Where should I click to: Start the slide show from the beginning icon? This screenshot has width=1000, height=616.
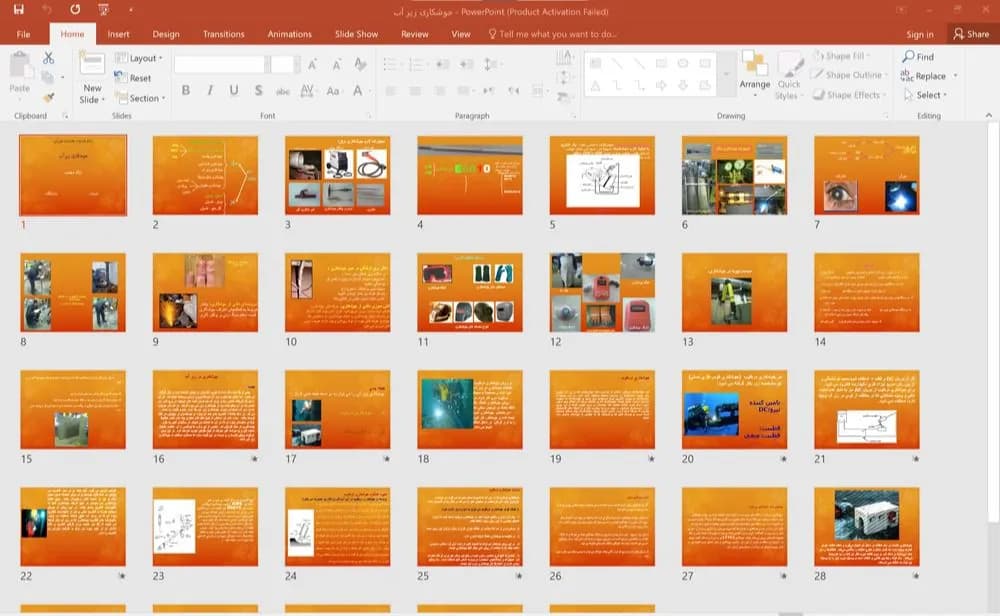(x=103, y=10)
